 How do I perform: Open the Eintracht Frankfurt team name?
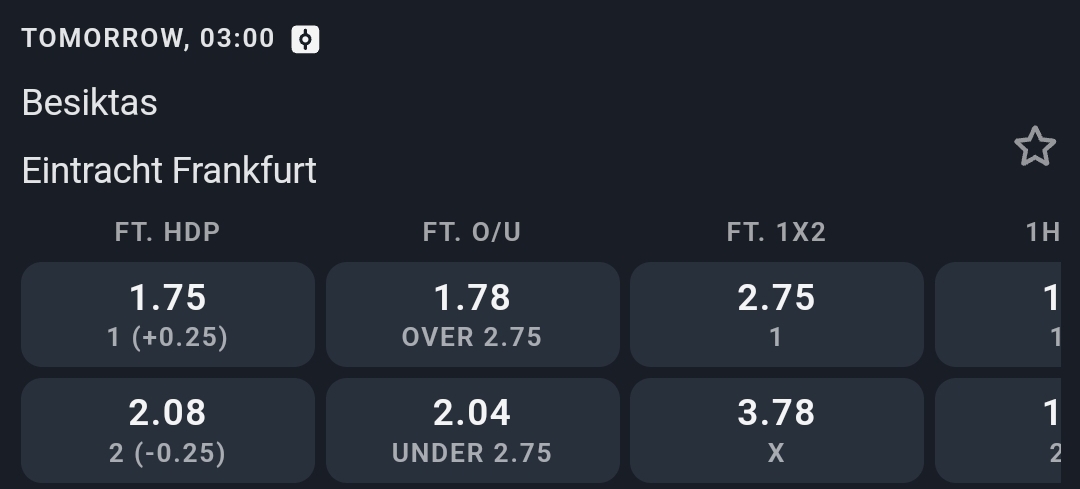click(169, 170)
